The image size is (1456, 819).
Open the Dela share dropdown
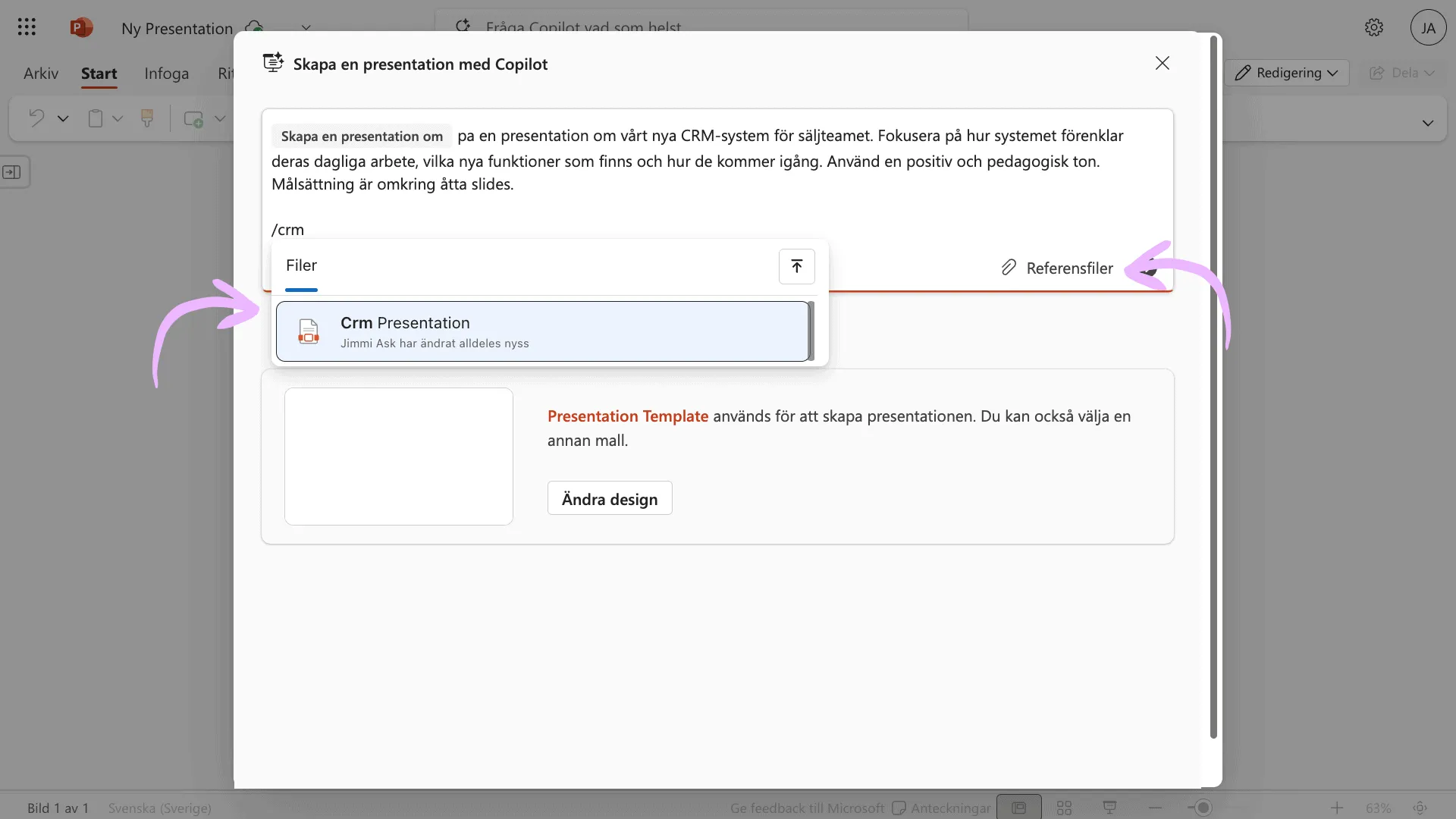1402,73
